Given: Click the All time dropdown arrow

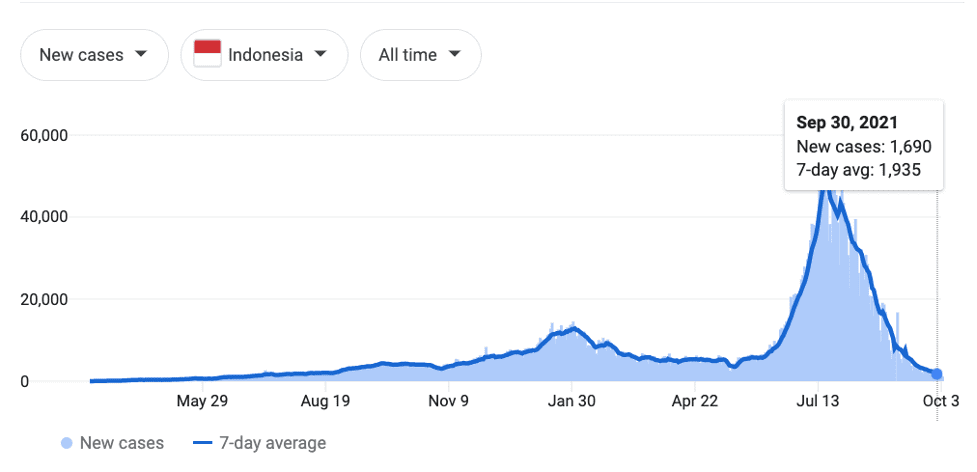Looking at the screenshot, I should [454, 54].
